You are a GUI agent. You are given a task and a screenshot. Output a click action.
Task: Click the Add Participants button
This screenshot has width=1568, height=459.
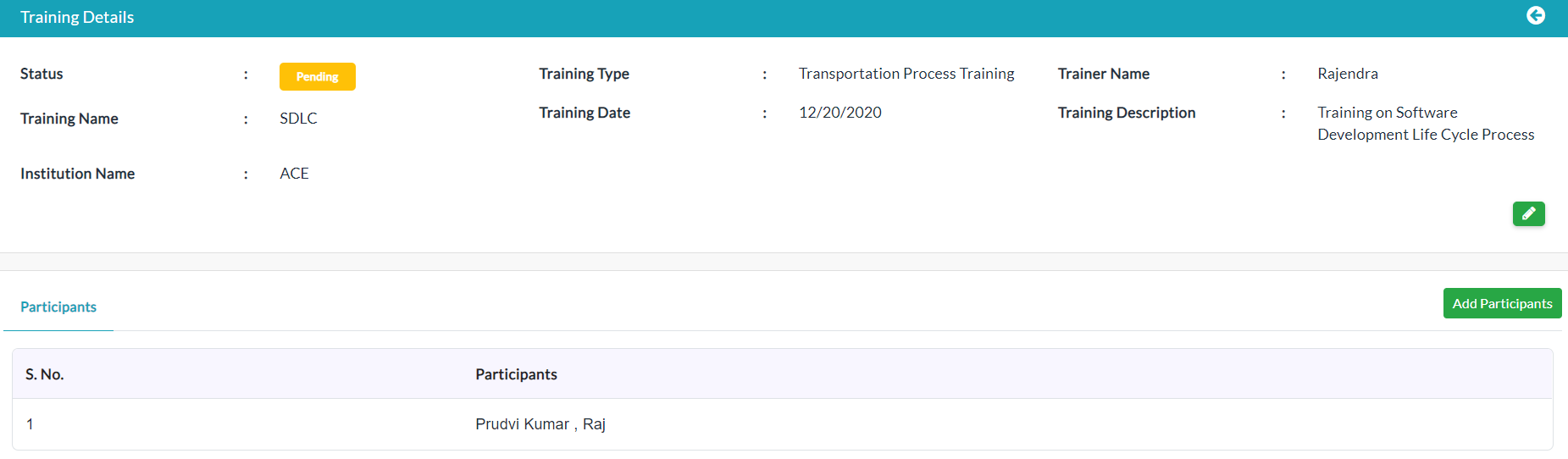[1502, 303]
